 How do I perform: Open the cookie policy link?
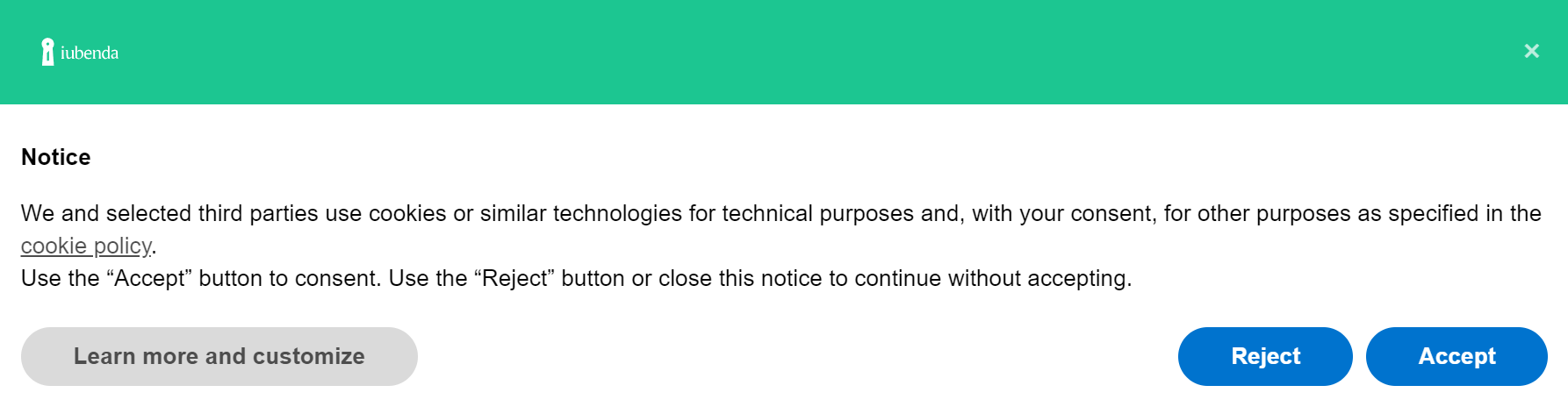coord(86,246)
